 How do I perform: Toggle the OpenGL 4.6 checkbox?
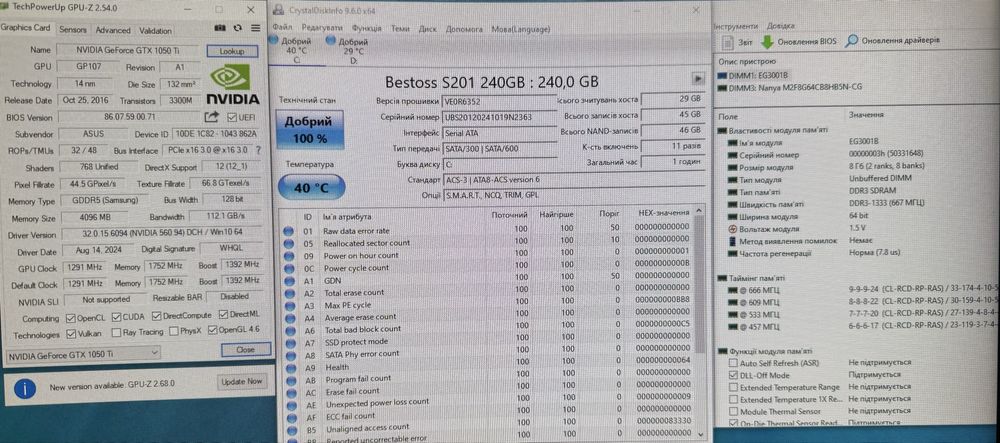click(213, 330)
